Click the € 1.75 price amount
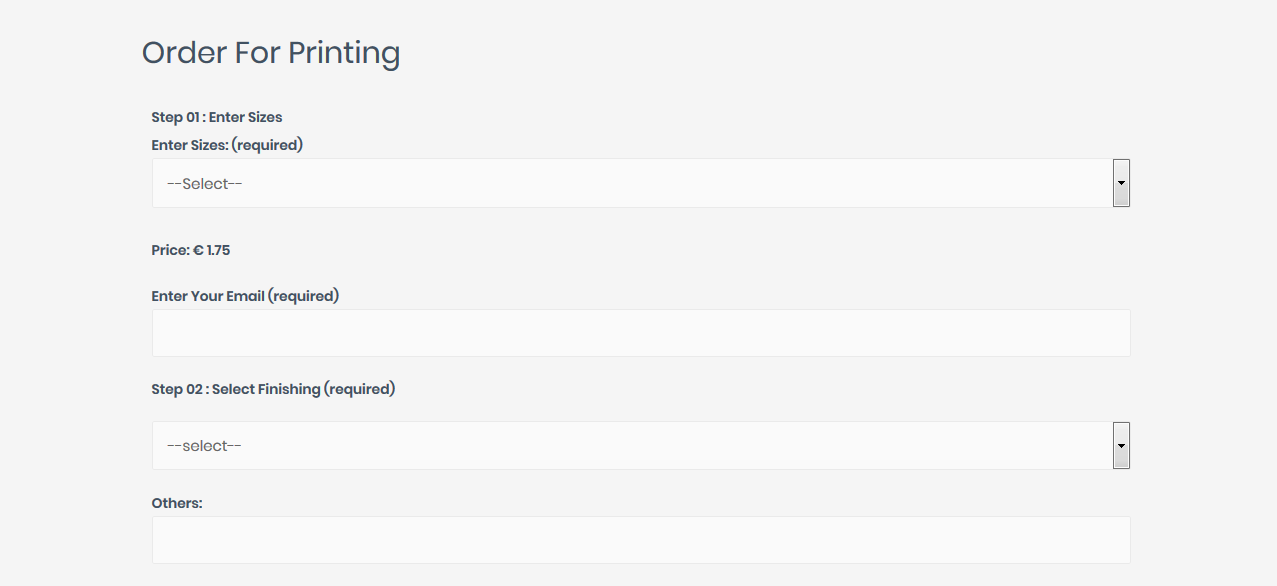The image size is (1277, 586). (x=212, y=250)
